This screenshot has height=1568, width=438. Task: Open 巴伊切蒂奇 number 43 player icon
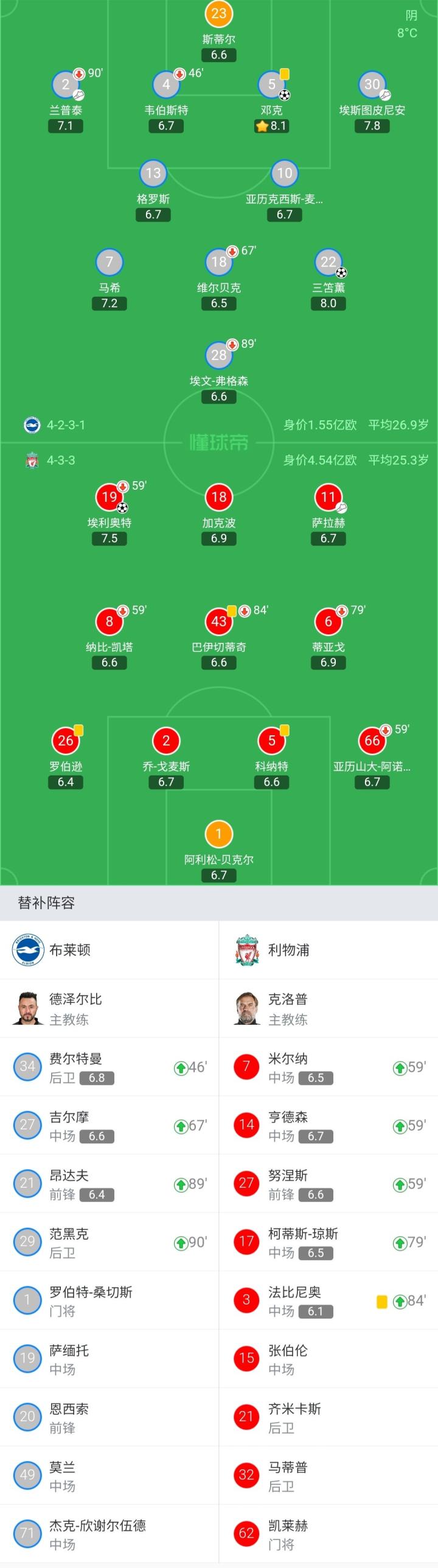pos(218,622)
